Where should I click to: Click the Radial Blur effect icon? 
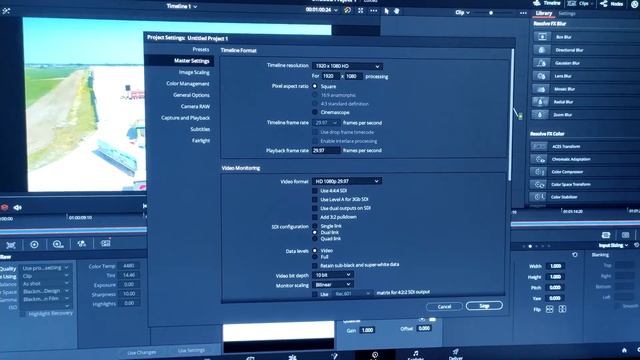click(x=540, y=102)
